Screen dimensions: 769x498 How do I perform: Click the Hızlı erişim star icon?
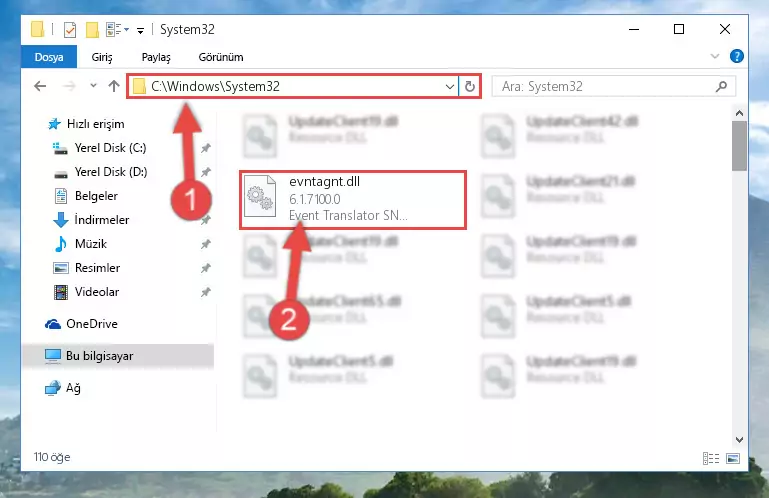54,124
